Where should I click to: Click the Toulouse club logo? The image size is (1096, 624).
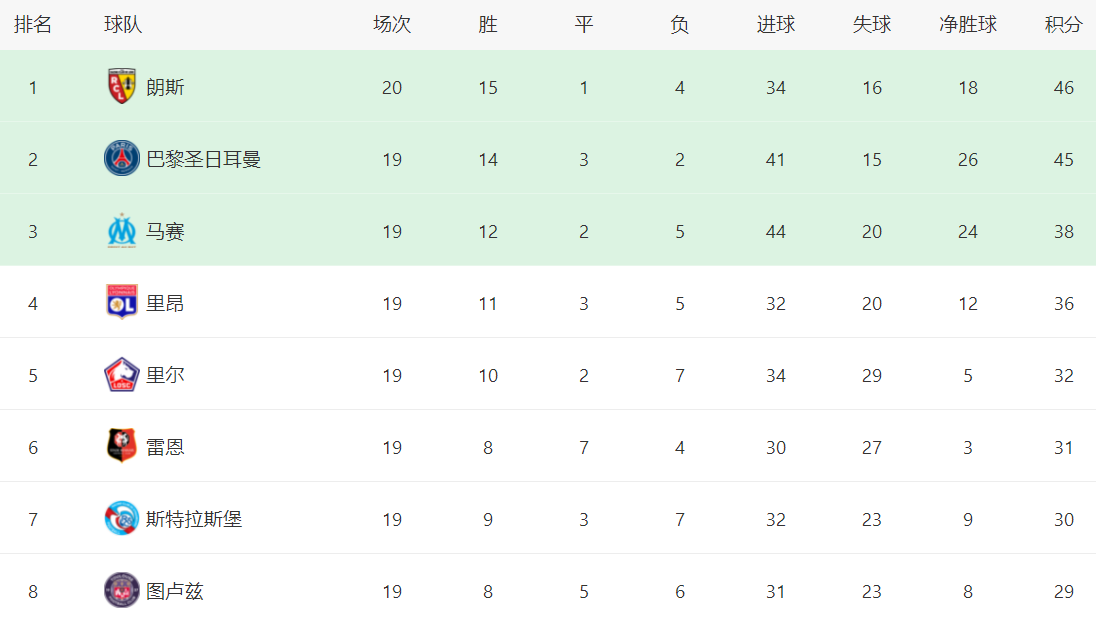[x=121, y=591]
